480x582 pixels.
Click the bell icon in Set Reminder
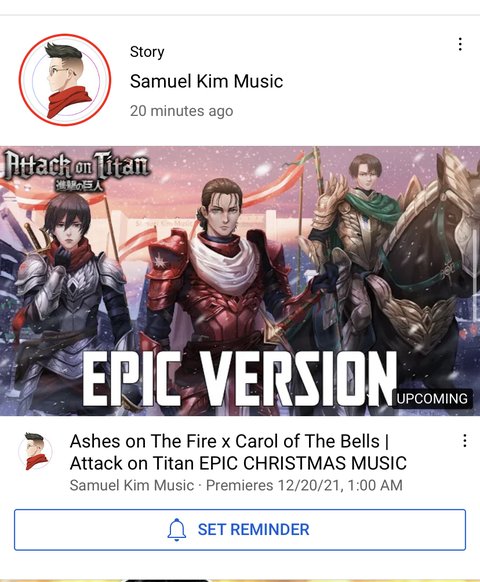click(177, 530)
